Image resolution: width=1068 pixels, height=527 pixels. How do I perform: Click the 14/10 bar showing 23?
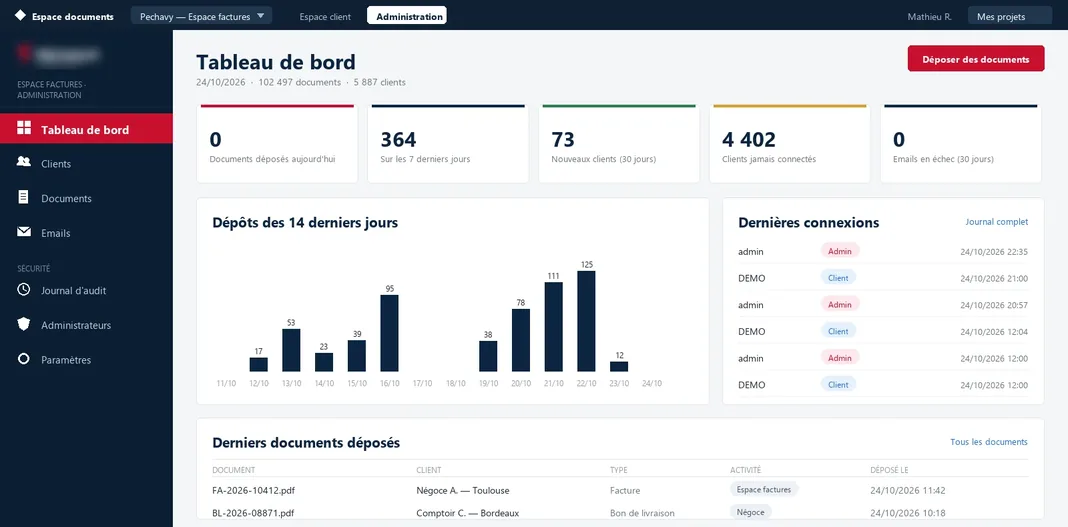click(x=324, y=362)
